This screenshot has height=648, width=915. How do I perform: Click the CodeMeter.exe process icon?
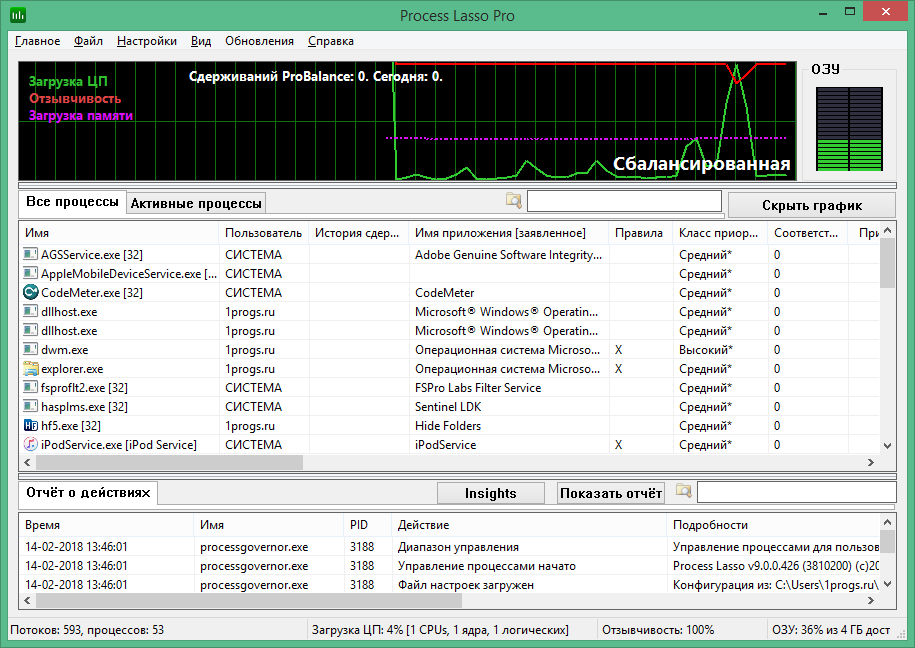[x=31, y=293]
